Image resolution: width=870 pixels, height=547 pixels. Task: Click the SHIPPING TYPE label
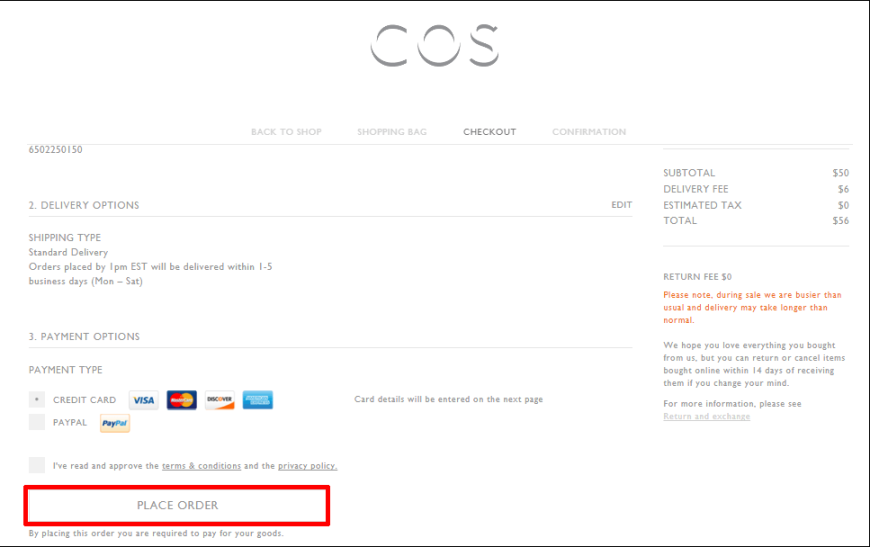[x=65, y=237]
